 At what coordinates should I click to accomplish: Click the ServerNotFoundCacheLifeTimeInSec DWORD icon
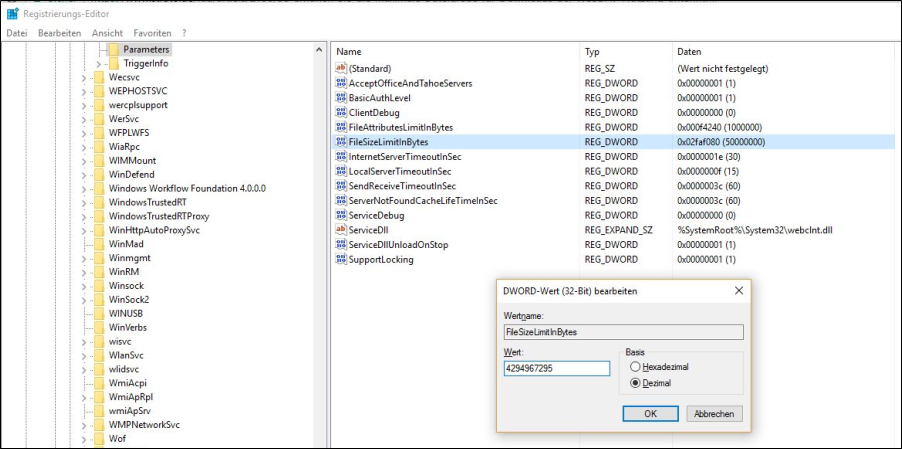pyautogui.click(x=341, y=201)
